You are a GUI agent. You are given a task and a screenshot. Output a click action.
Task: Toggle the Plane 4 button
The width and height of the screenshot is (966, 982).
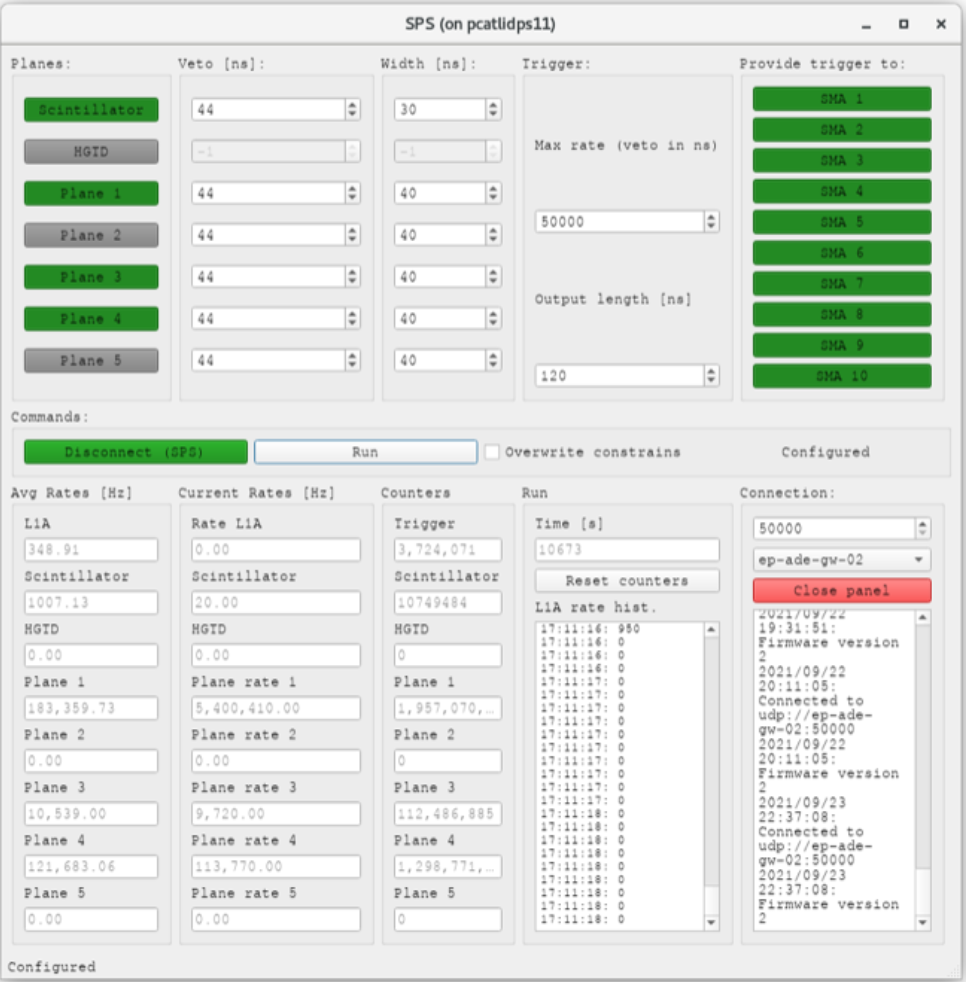(x=91, y=319)
